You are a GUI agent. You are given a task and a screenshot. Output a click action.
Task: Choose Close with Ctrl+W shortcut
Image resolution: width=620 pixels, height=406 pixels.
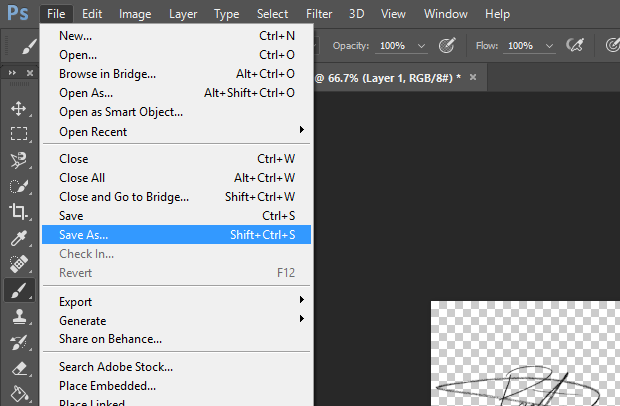(x=176, y=159)
